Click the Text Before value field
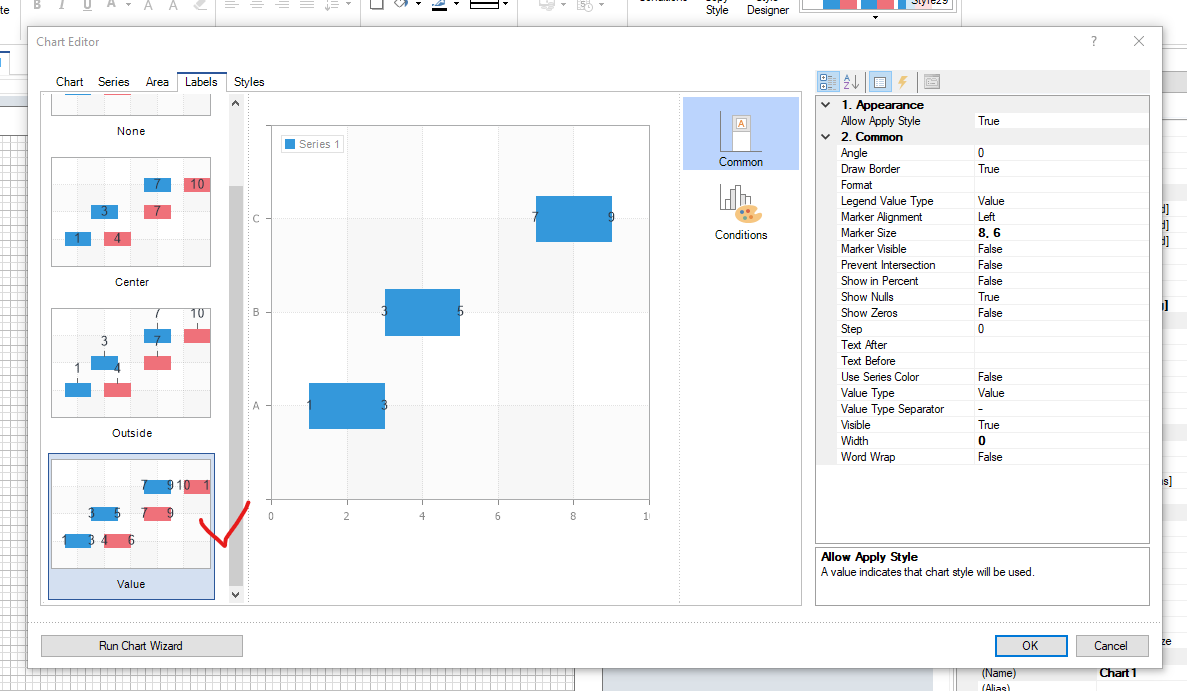The height and width of the screenshot is (691, 1187). click(1061, 361)
